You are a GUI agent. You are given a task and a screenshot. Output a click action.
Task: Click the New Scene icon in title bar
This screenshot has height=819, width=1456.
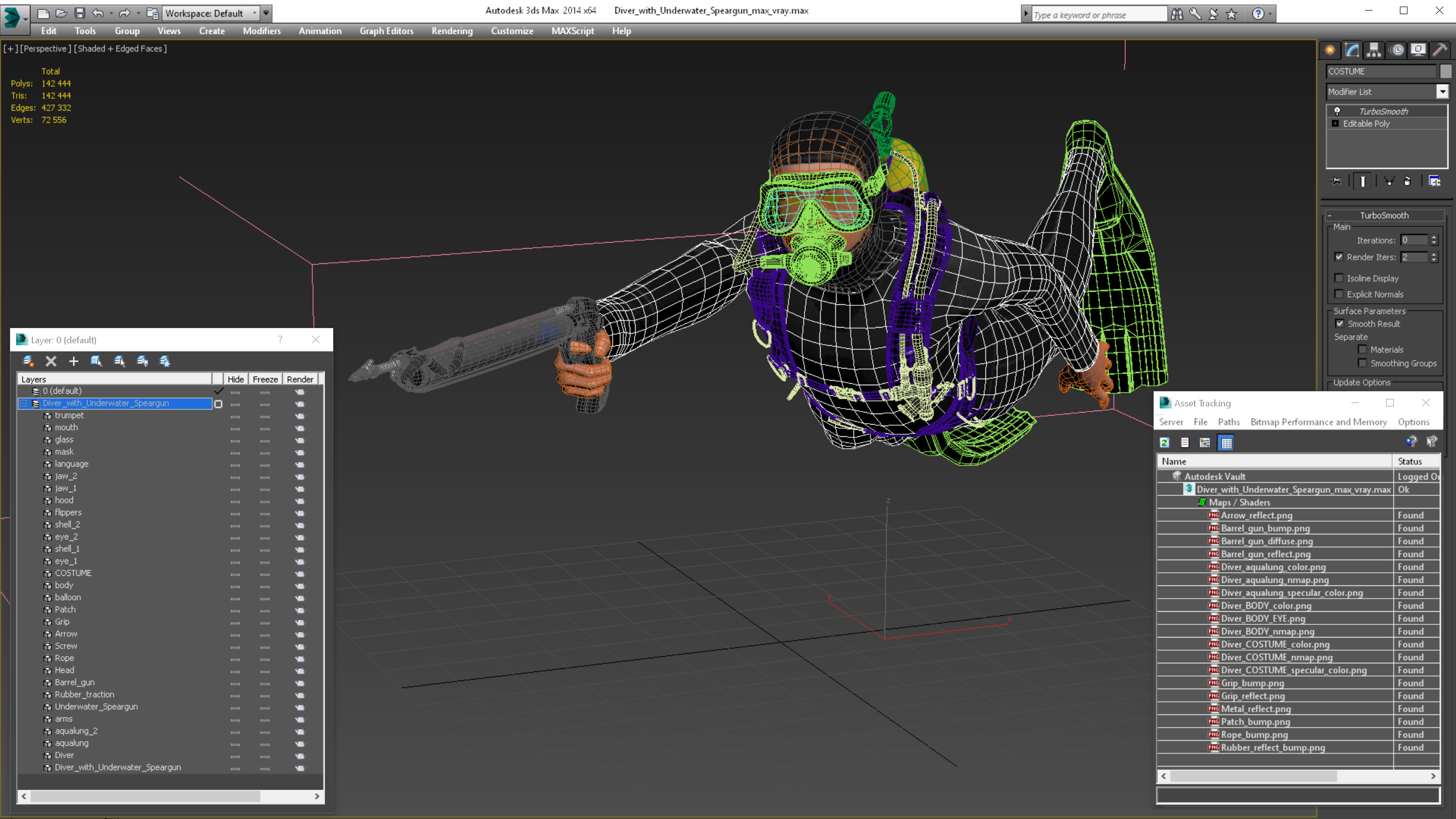point(43,13)
